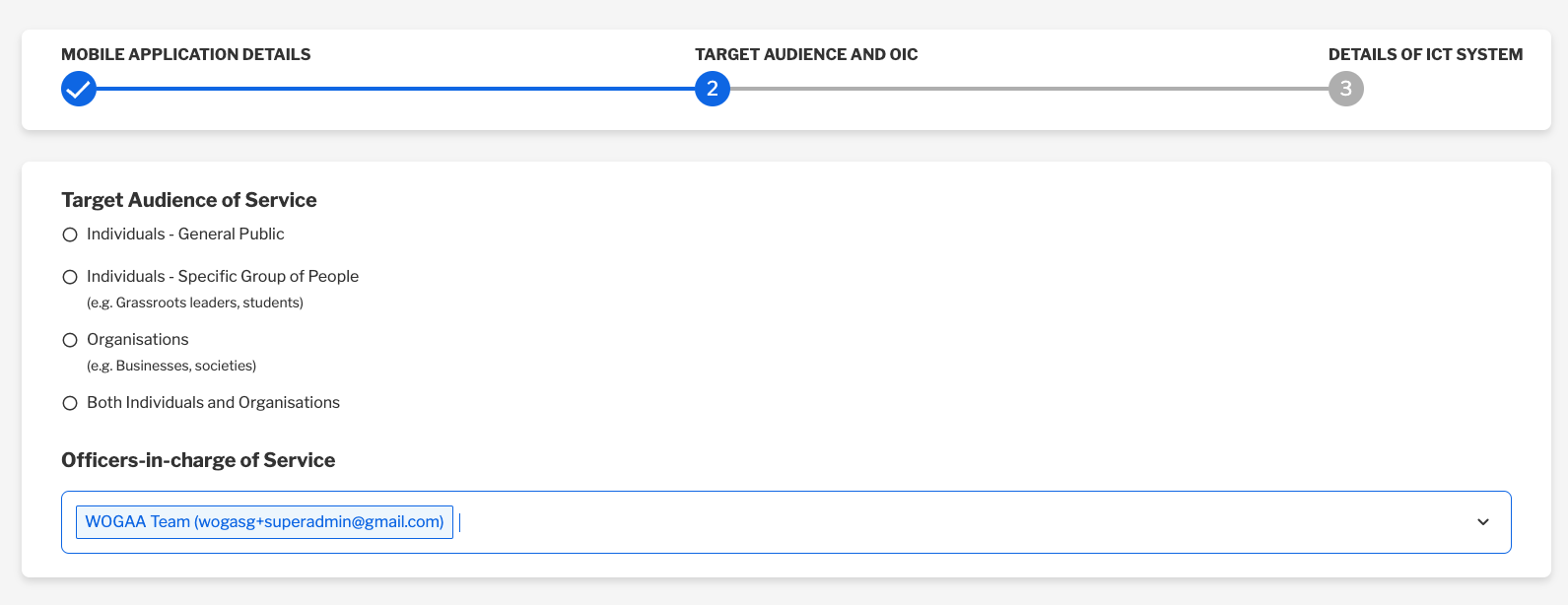Screen dimensions: 1568x605
Task: Select Individuals - General Public radio option
Action: coord(70,235)
